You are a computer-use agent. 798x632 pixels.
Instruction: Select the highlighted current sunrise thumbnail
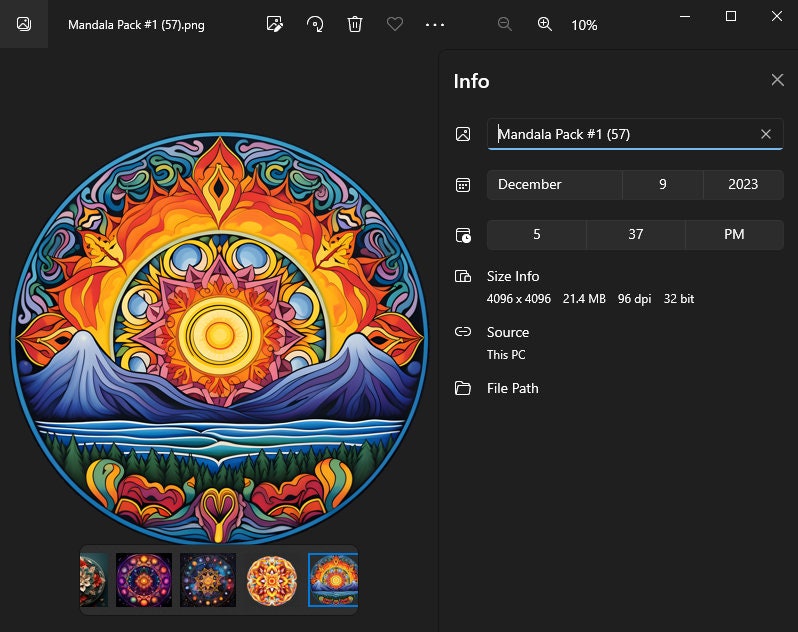333,580
